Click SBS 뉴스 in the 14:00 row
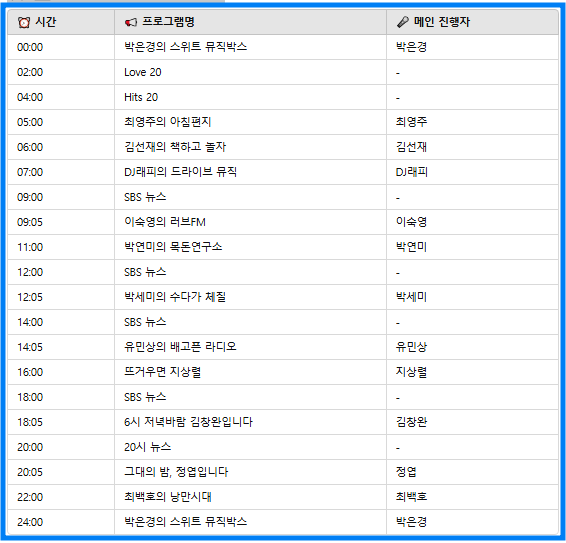This screenshot has width=566, height=543. [x=145, y=322]
